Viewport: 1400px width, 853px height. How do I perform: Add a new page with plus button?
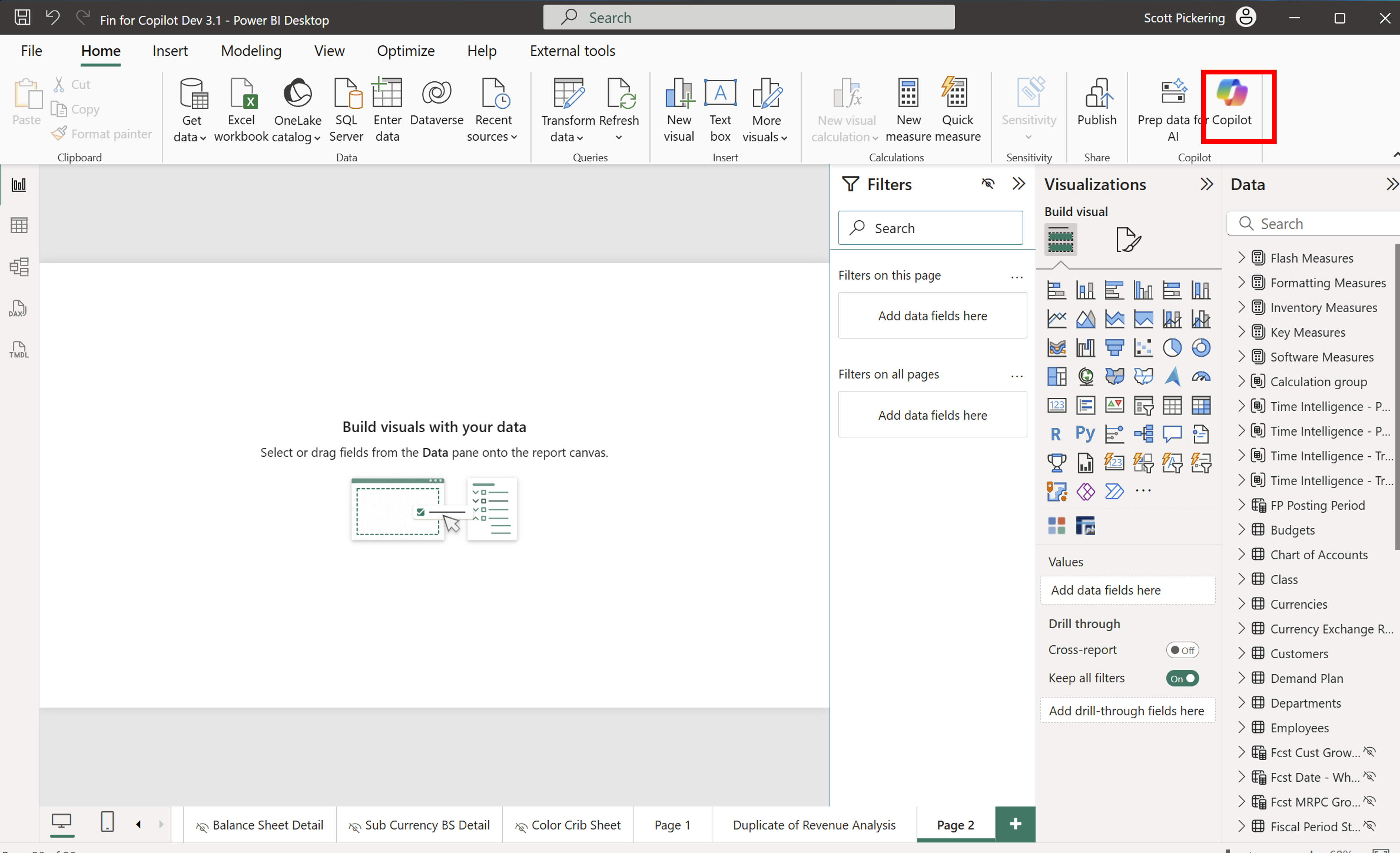(1015, 824)
